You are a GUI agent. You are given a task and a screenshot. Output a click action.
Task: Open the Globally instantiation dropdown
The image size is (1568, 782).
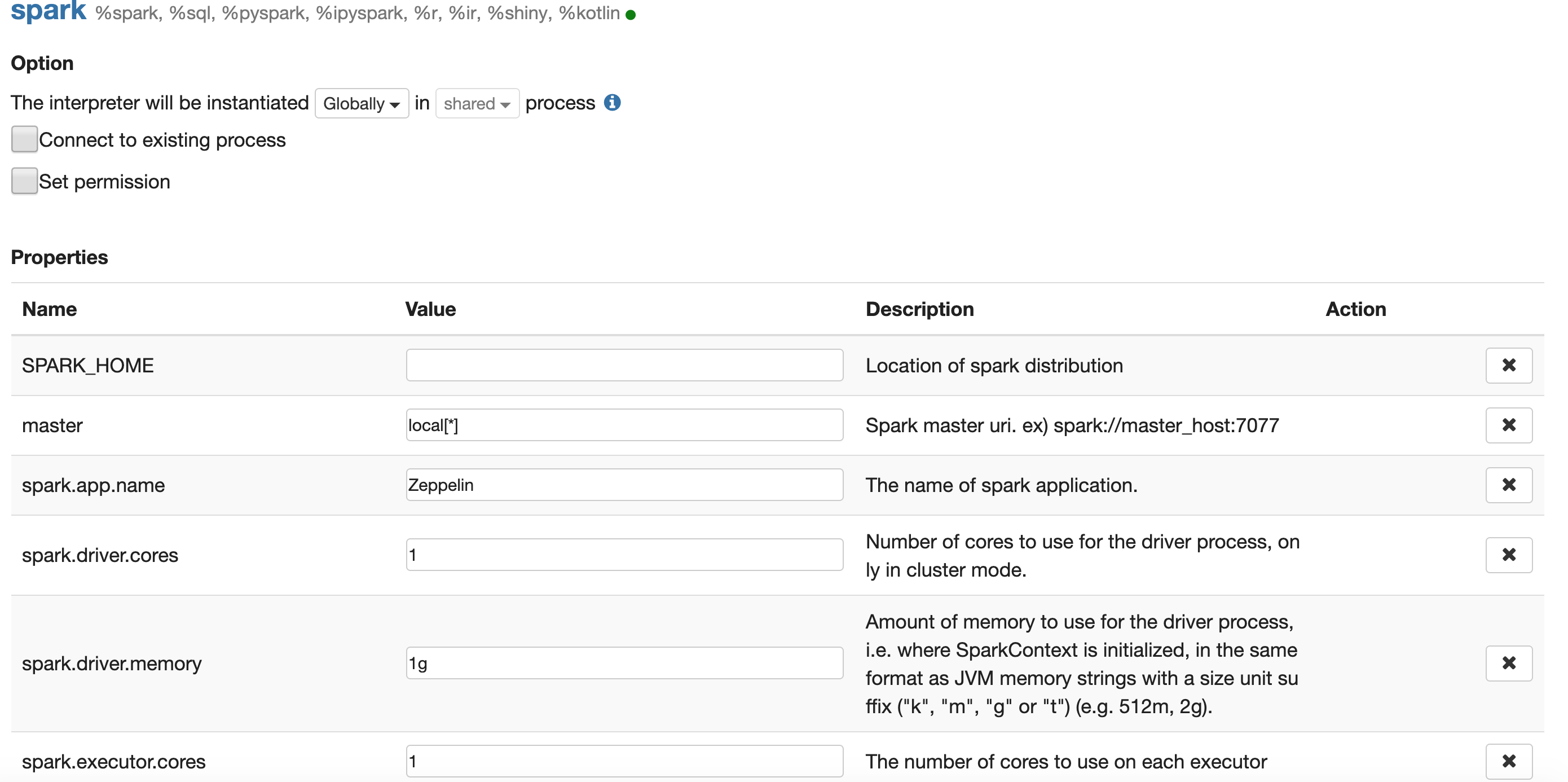point(362,104)
